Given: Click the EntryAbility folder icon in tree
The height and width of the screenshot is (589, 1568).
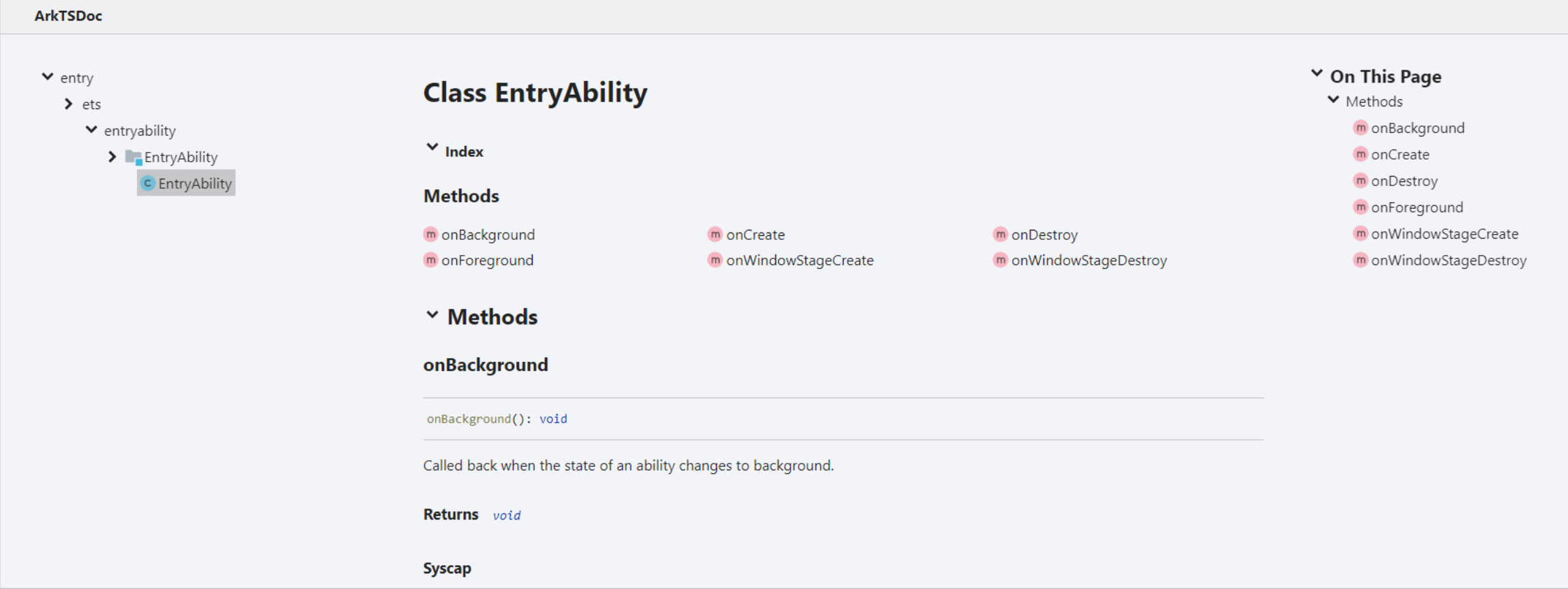Looking at the screenshot, I should [134, 157].
